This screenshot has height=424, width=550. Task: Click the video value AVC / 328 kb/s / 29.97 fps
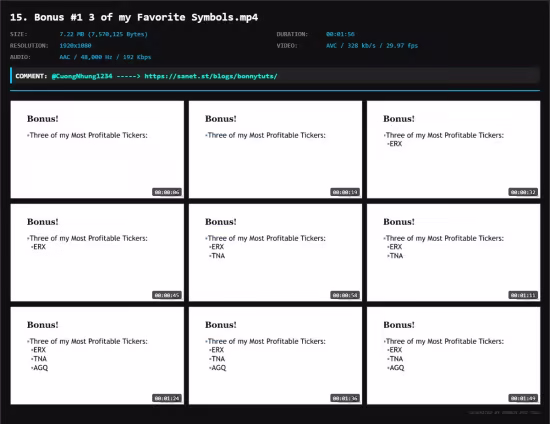(372, 46)
